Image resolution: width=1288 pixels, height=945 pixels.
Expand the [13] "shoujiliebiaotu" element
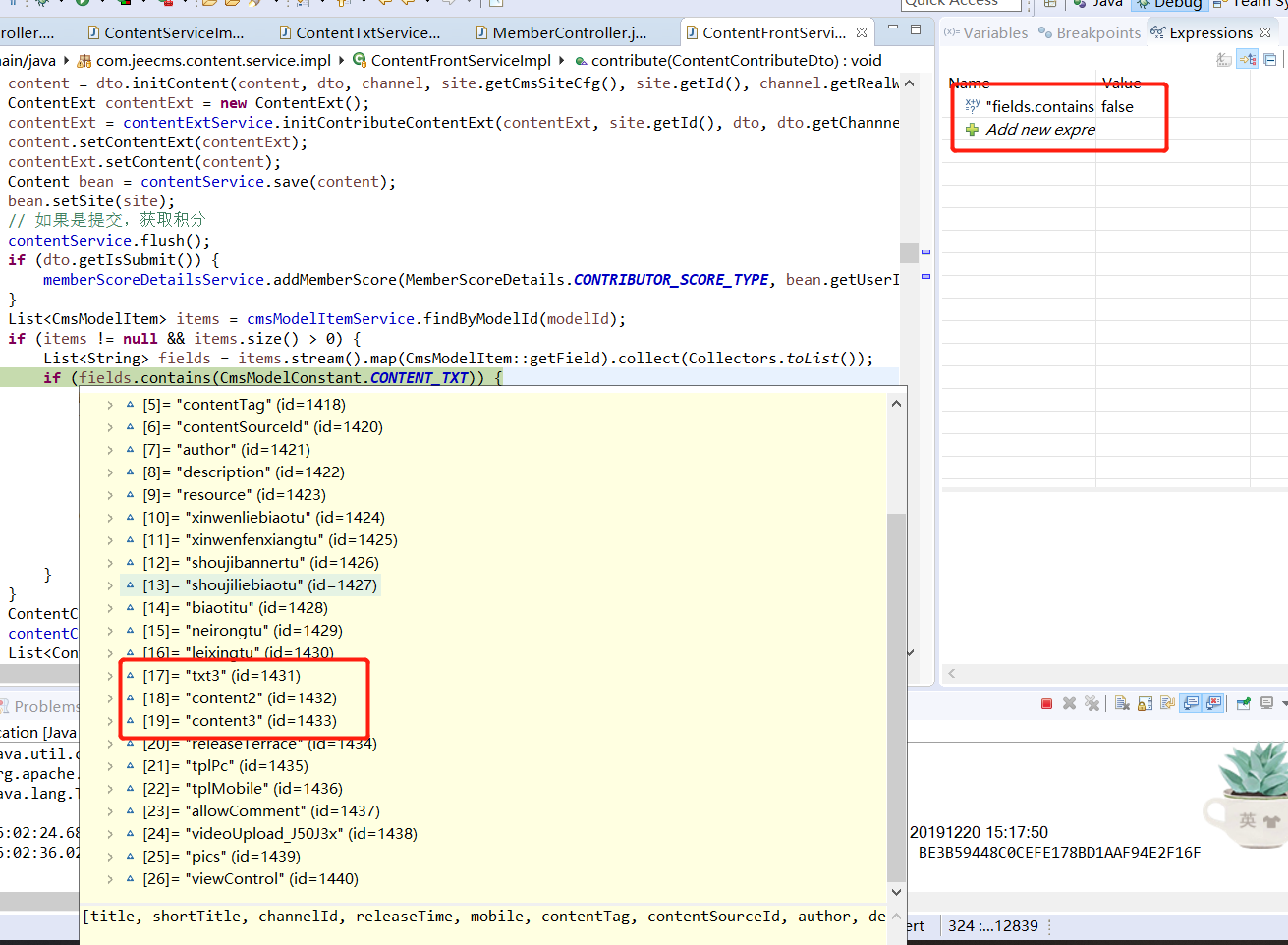pos(110,585)
